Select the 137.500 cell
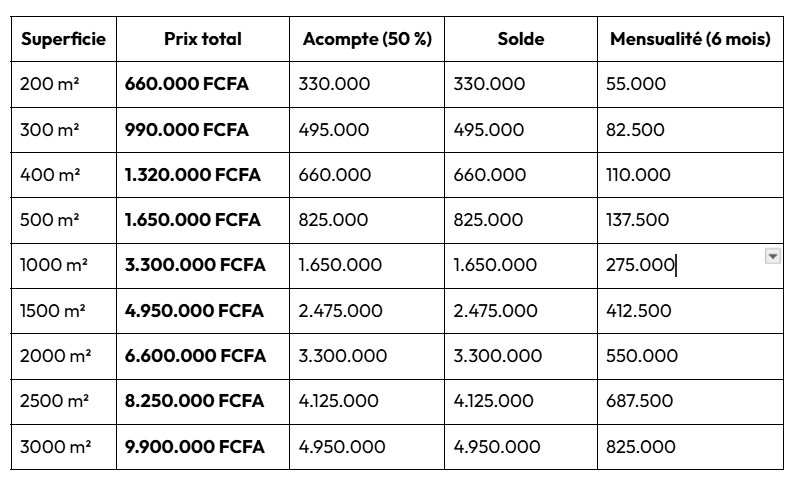Viewport: 793px width, 480px height. tap(690, 221)
